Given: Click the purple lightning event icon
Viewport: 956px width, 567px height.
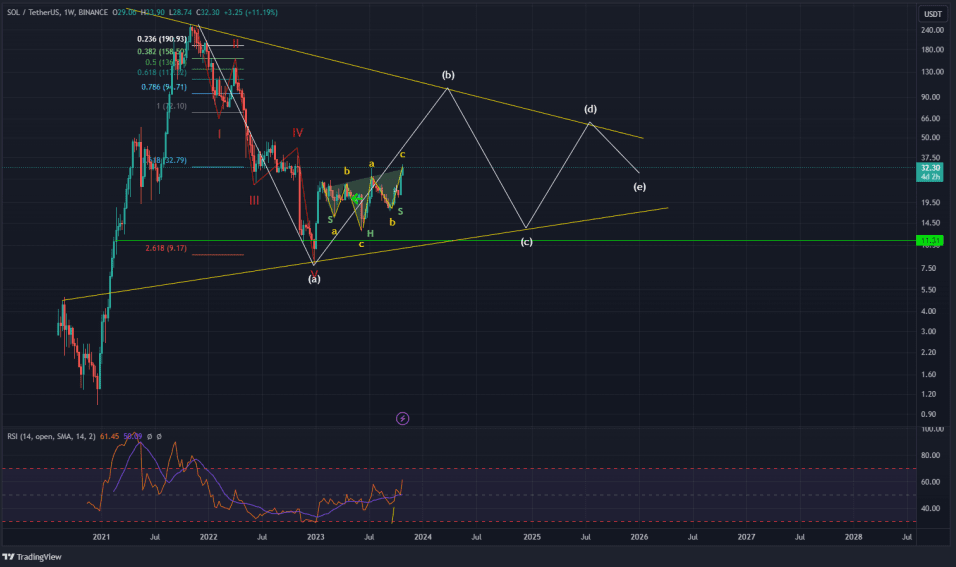Looking at the screenshot, I should coord(402,418).
